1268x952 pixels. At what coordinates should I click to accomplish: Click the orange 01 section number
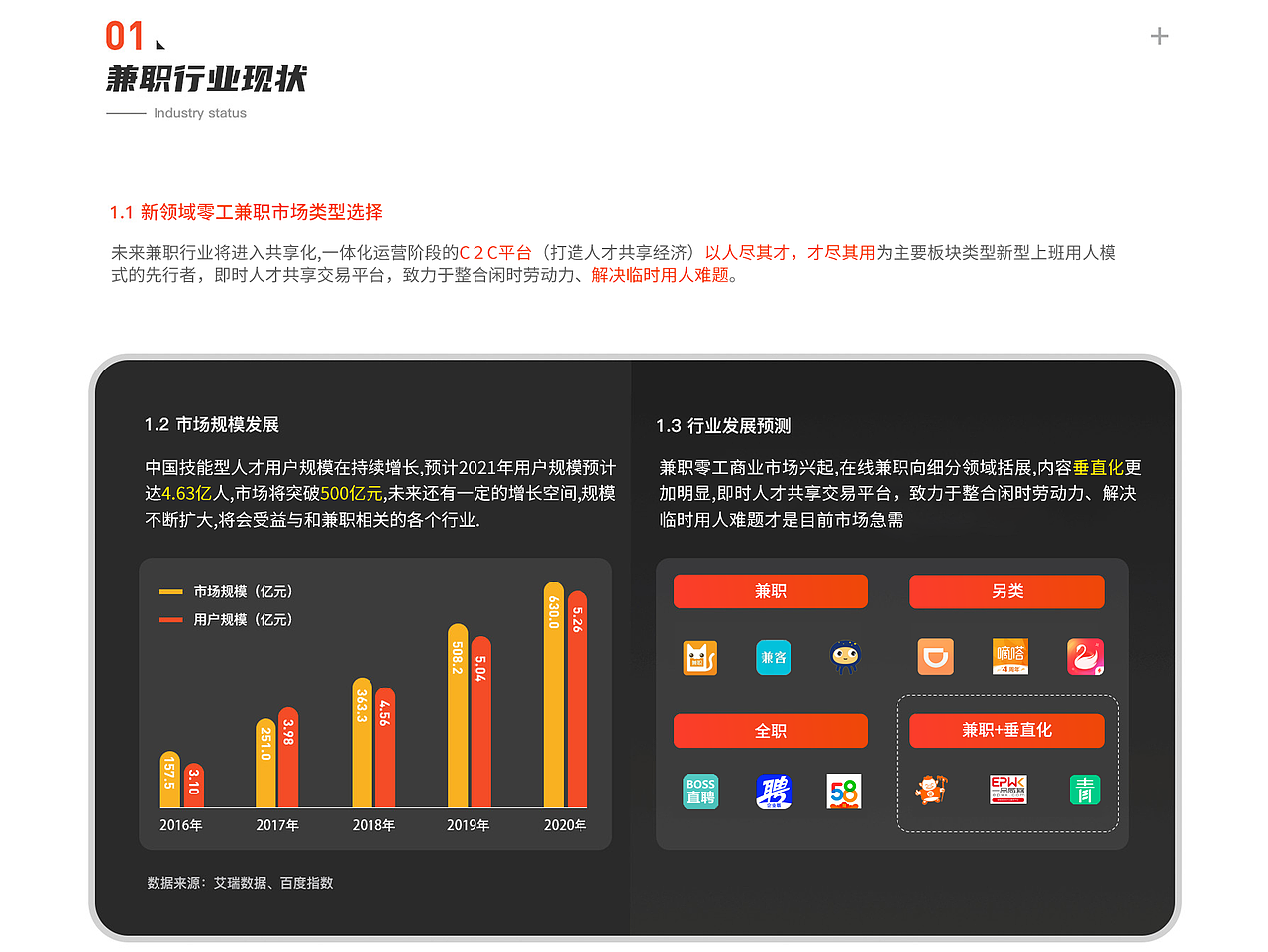[x=126, y=37]
